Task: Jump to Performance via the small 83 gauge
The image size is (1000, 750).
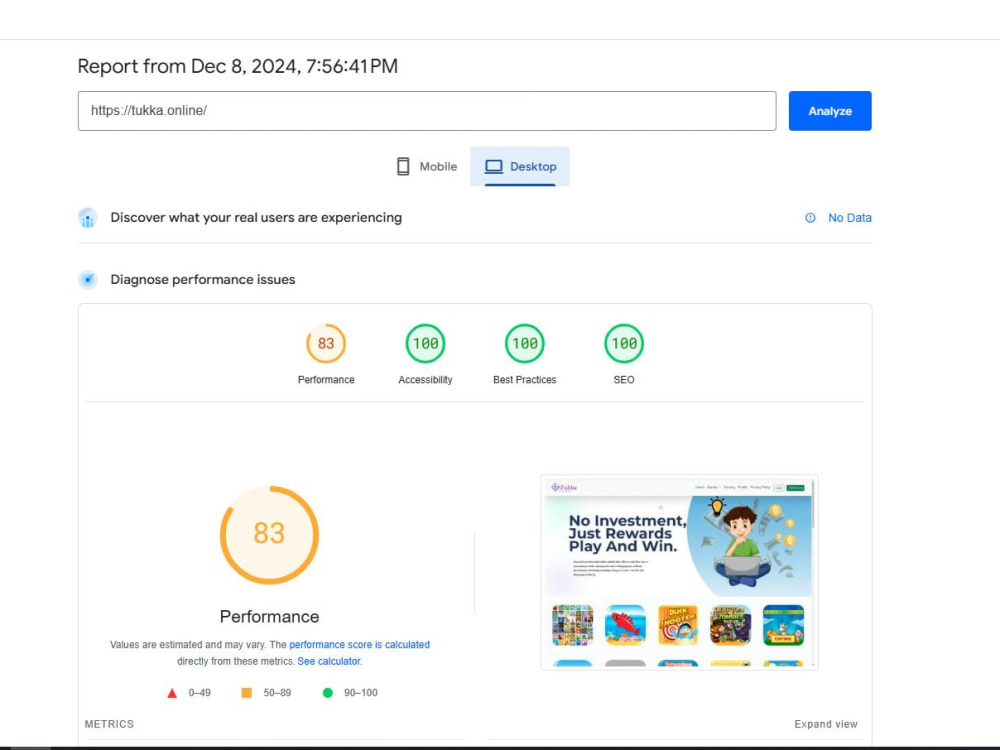Action: (326, 343)
